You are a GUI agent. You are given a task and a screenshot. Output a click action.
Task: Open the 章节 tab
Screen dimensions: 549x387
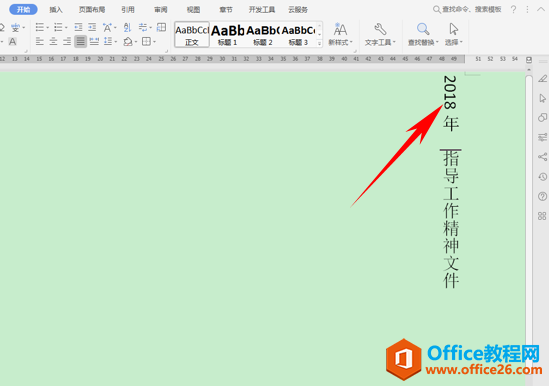pyautogui.click(x=226, y=9)
